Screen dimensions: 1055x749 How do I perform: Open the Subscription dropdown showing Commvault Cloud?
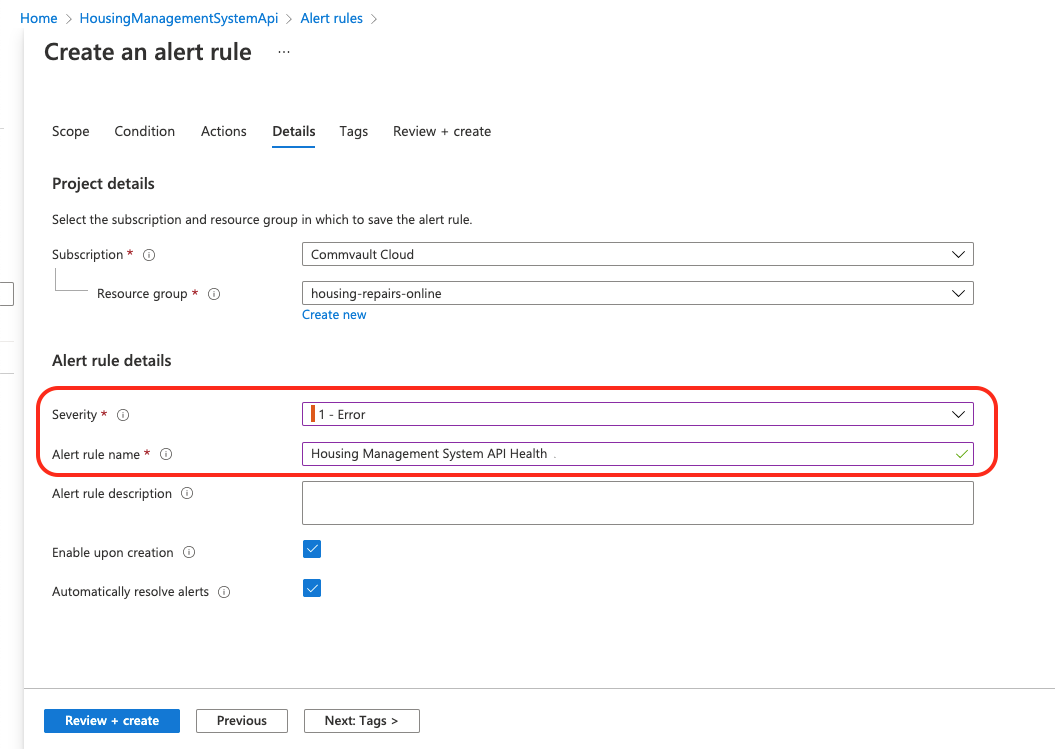coord(638,254)
